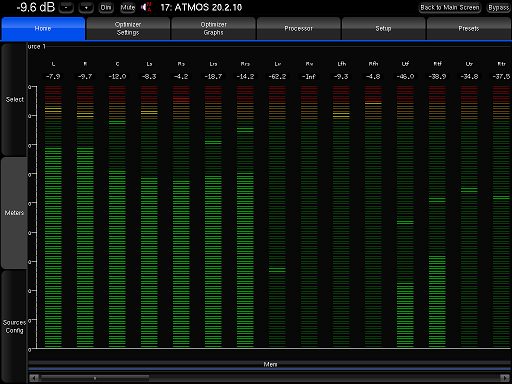
Task: Open the Presets tab
Action: (x=469, y=29)
